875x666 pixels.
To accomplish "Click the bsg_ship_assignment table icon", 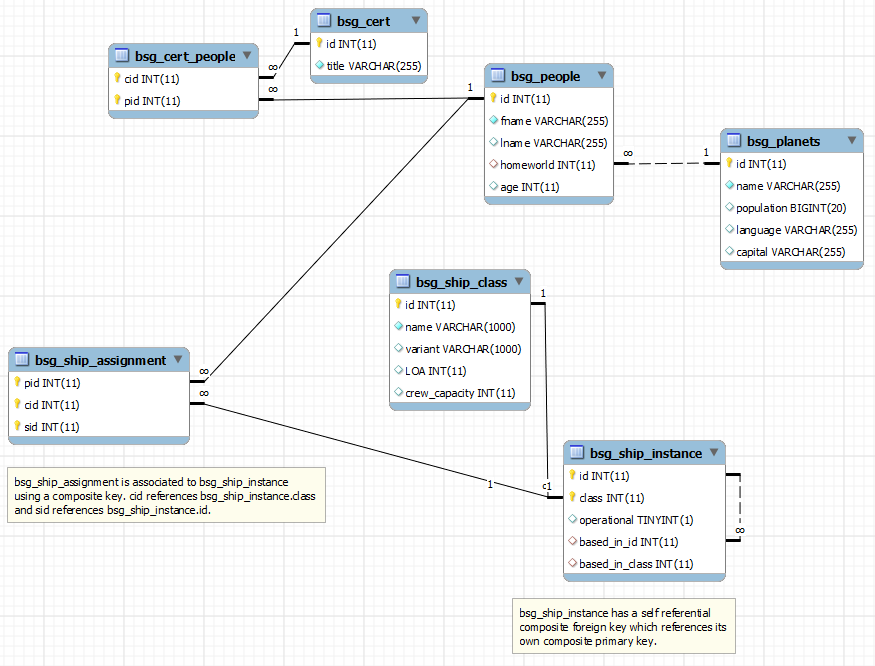I will coord(22,360).
